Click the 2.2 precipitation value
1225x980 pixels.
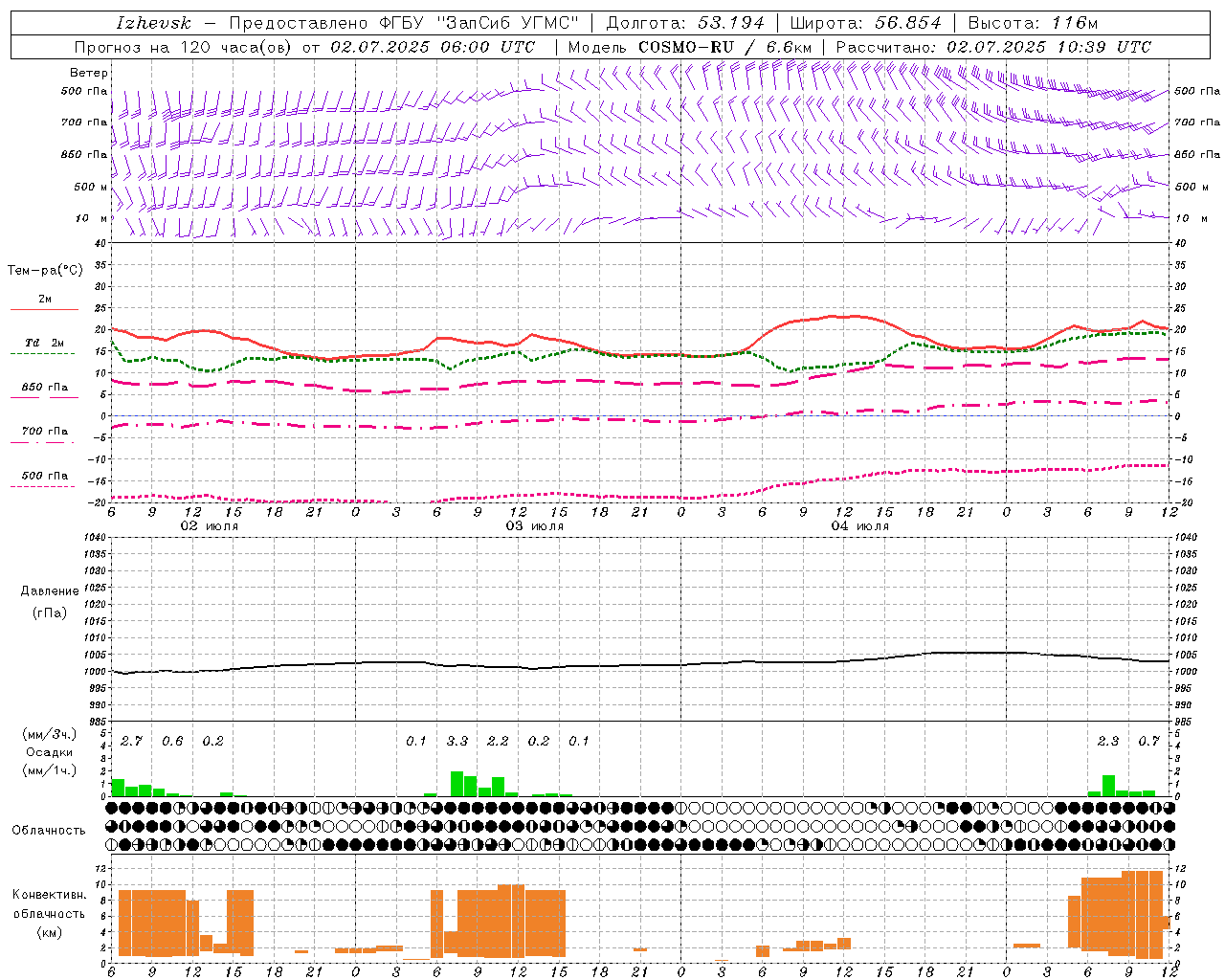tap(498, 741)
